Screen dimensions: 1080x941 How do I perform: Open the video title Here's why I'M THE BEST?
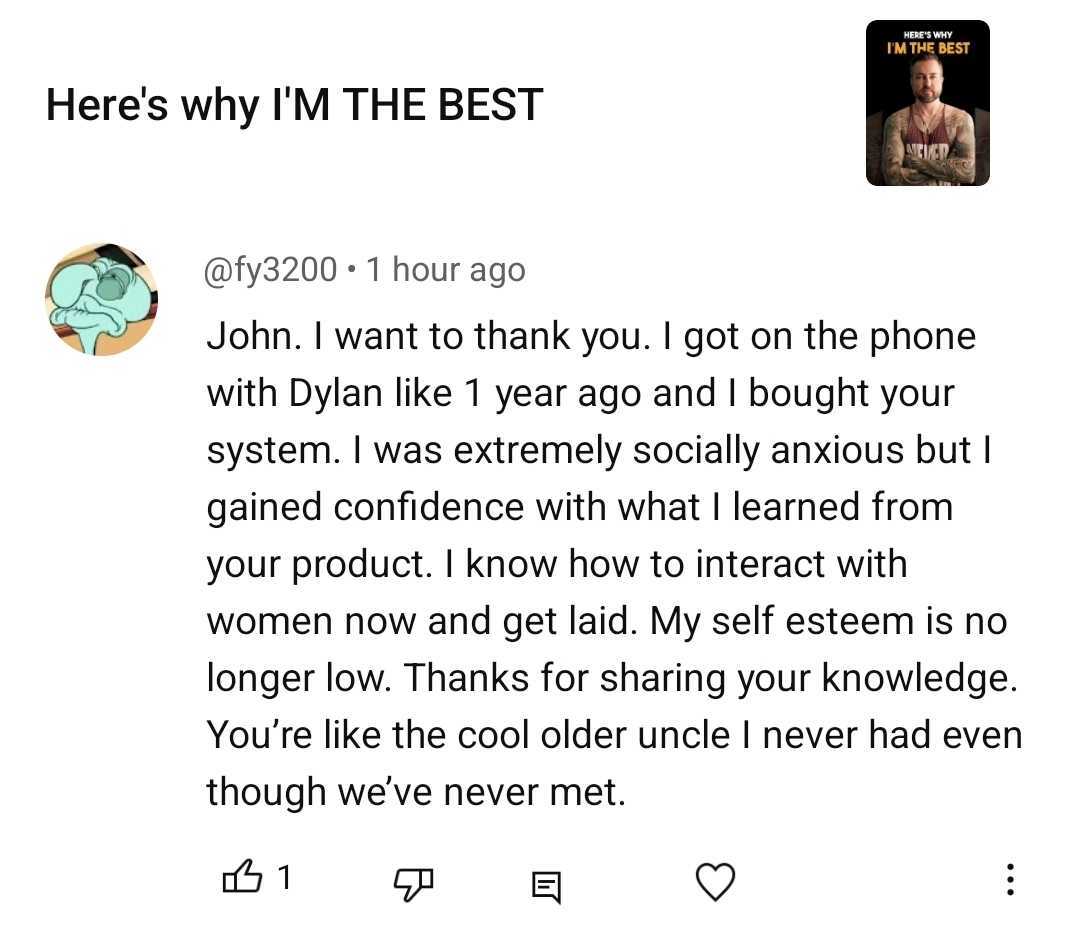pyautogui.click(x=295, y=105)
